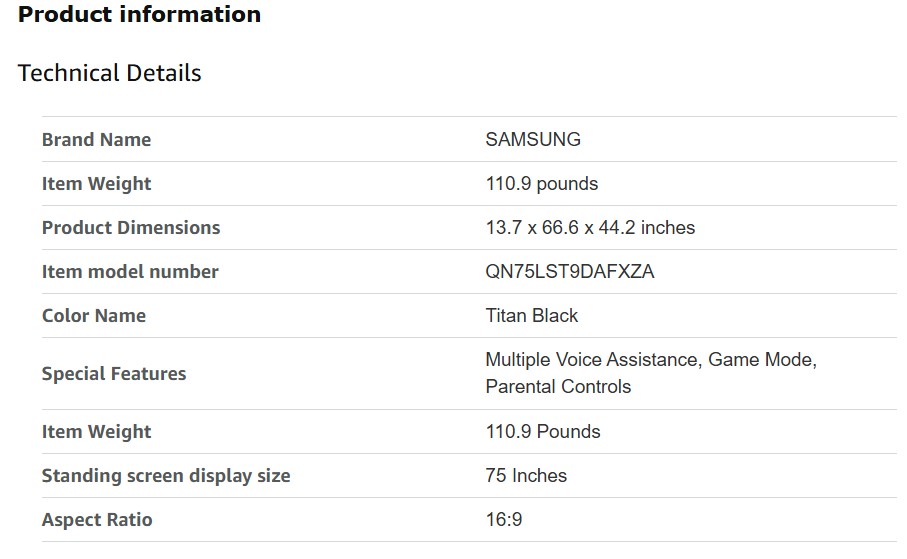Click the Product information heading
This screenshot has height=559, width=907.
pos(139,15)
